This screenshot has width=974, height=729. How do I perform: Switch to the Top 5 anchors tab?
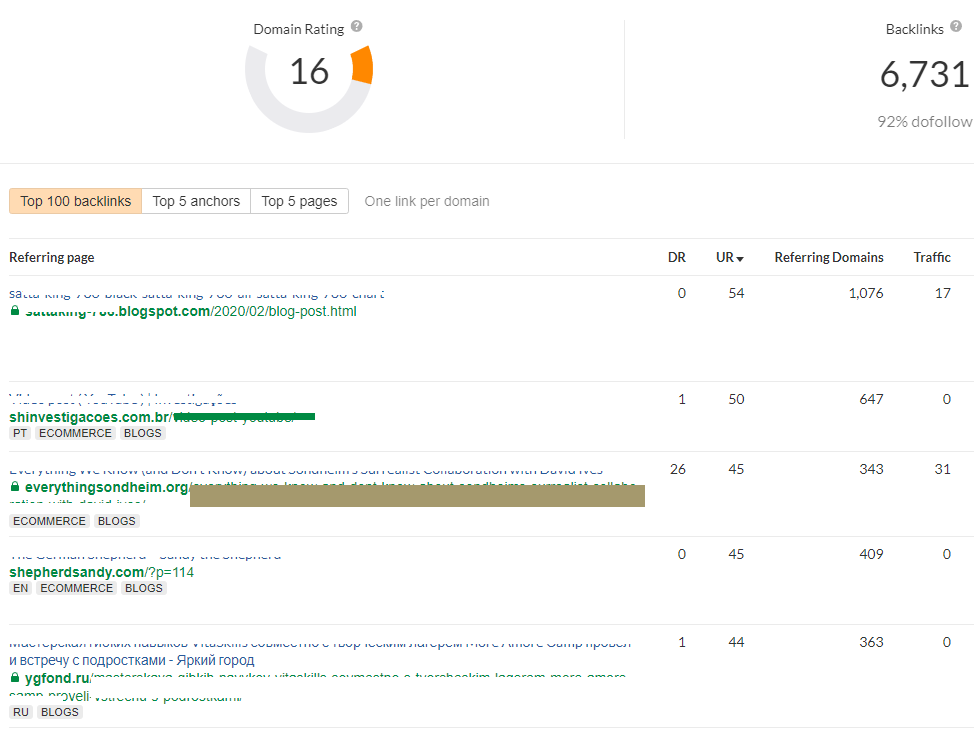coord(196,201)
